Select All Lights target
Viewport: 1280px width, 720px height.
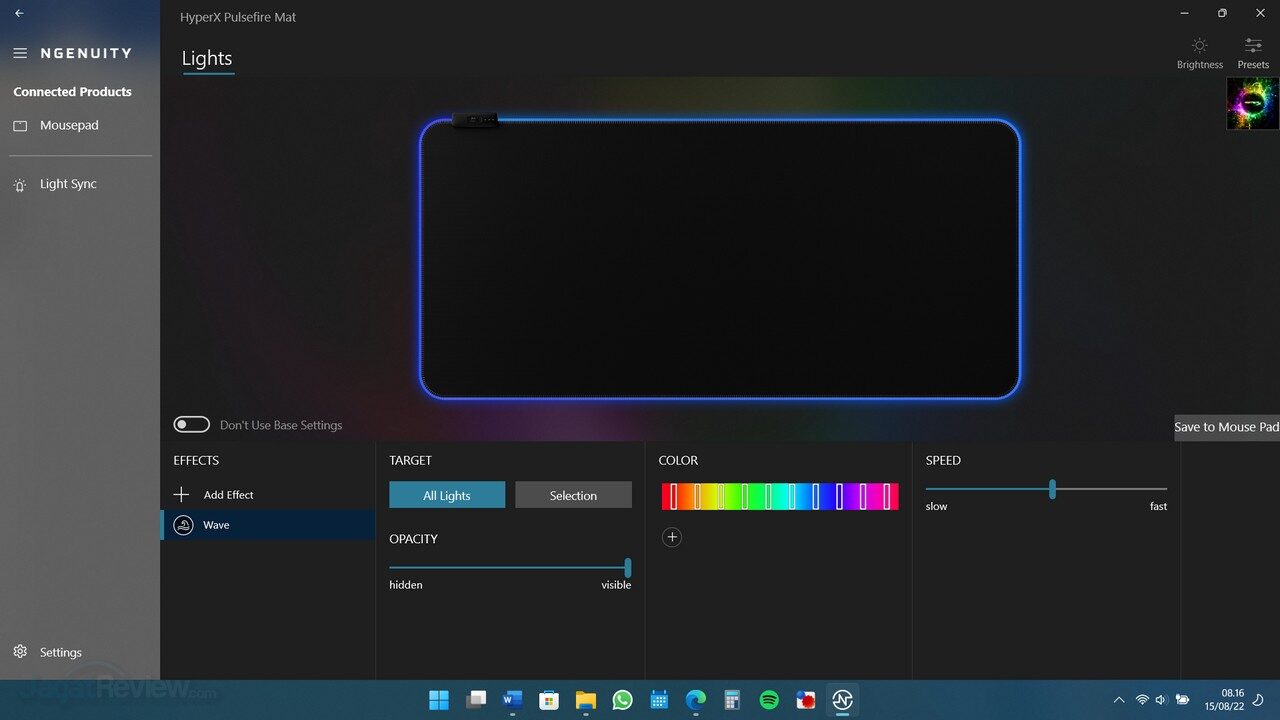point(447,495)
